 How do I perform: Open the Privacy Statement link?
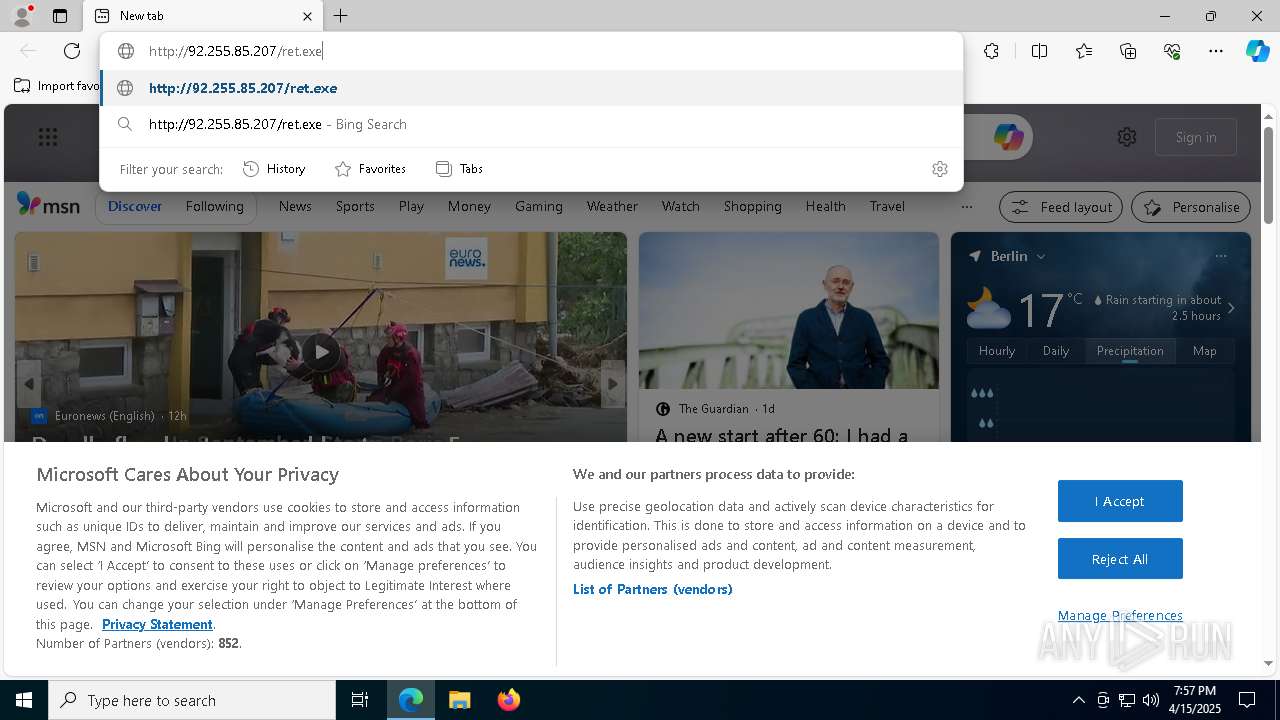click(x=157, y=624)
